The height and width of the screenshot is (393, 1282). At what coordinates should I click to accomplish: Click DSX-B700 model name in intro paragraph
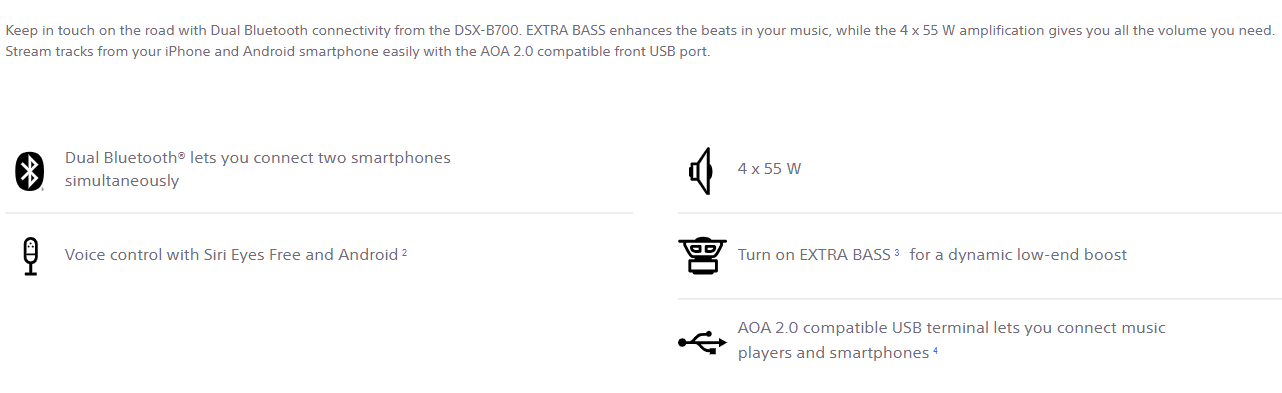click(x=484, y=30)
